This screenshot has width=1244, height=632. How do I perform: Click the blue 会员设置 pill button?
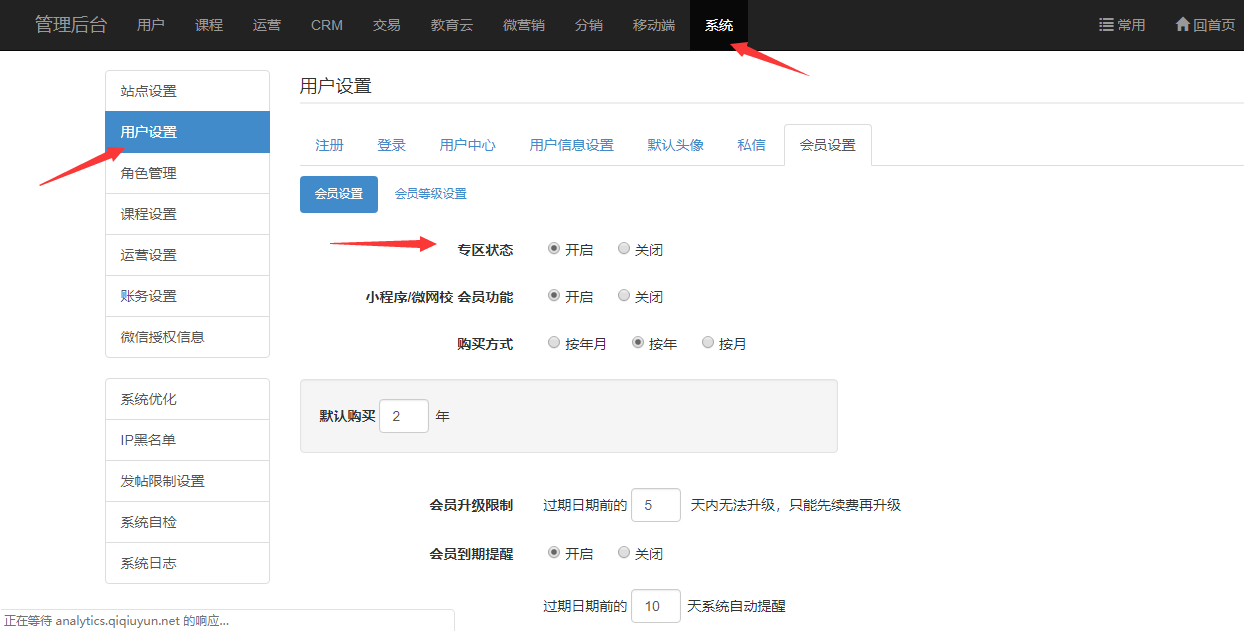coord(339,194)
